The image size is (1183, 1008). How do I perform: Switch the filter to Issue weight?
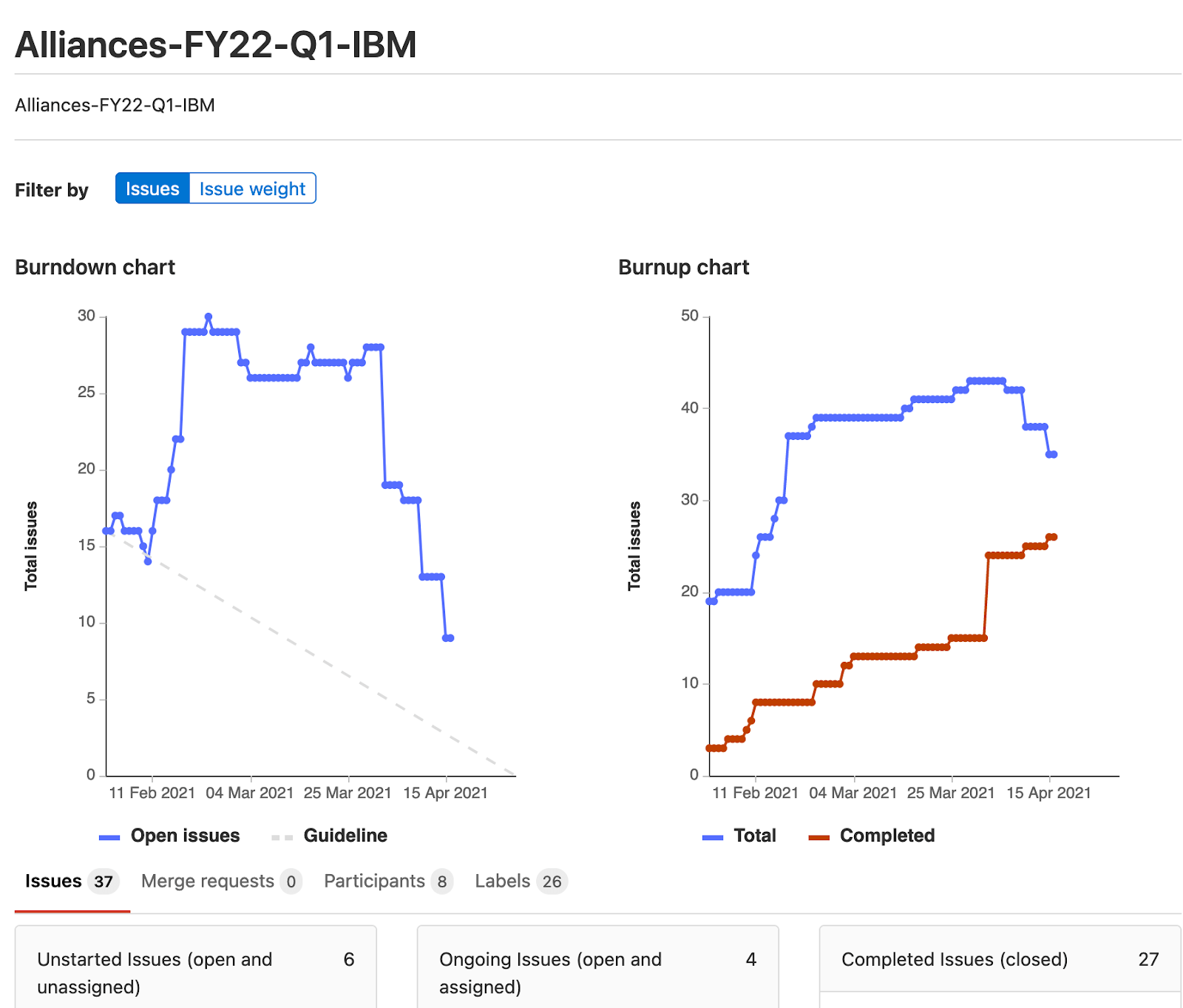tap(252, 189)
